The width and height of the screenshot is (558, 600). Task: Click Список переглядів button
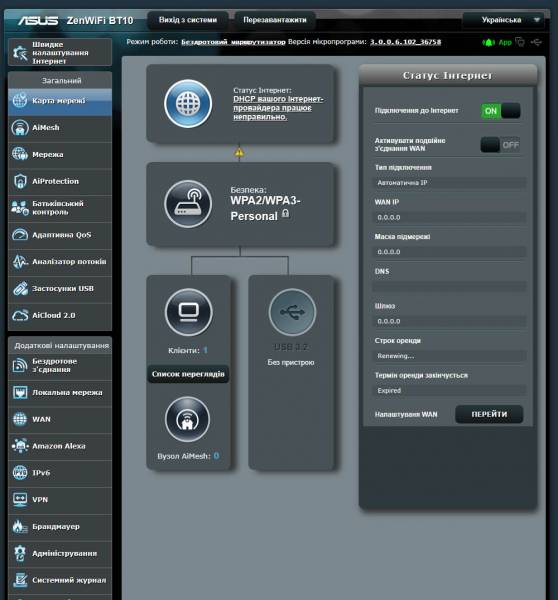[188, 374]
